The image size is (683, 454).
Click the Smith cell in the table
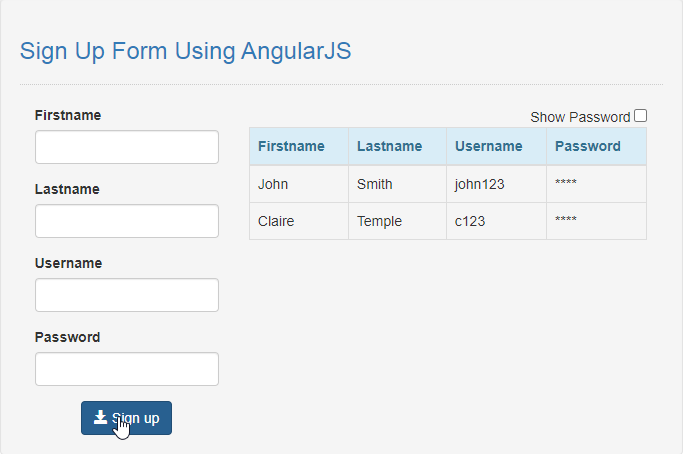click(x=397, y=184)
